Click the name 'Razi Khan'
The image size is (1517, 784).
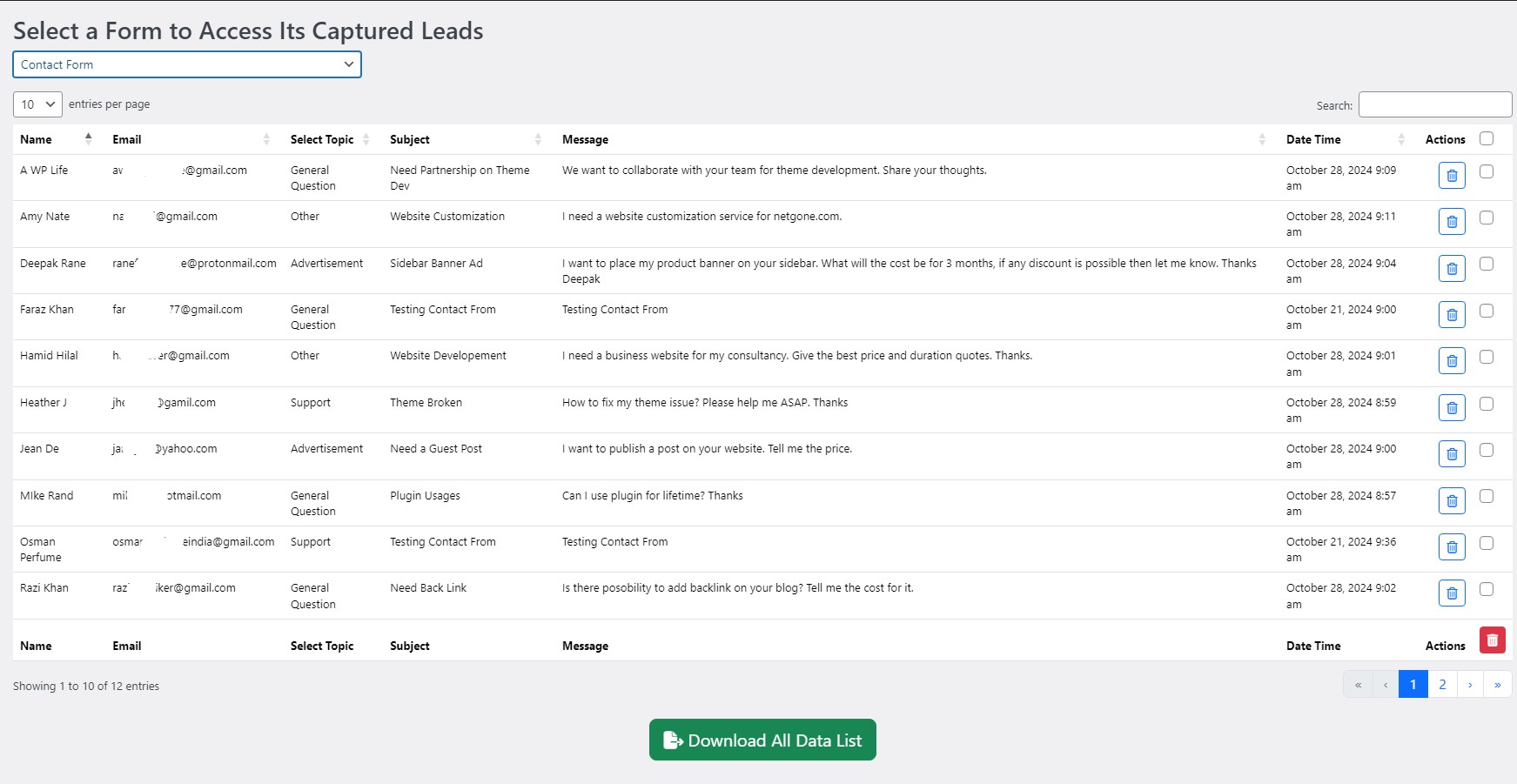tap(44, 587)
